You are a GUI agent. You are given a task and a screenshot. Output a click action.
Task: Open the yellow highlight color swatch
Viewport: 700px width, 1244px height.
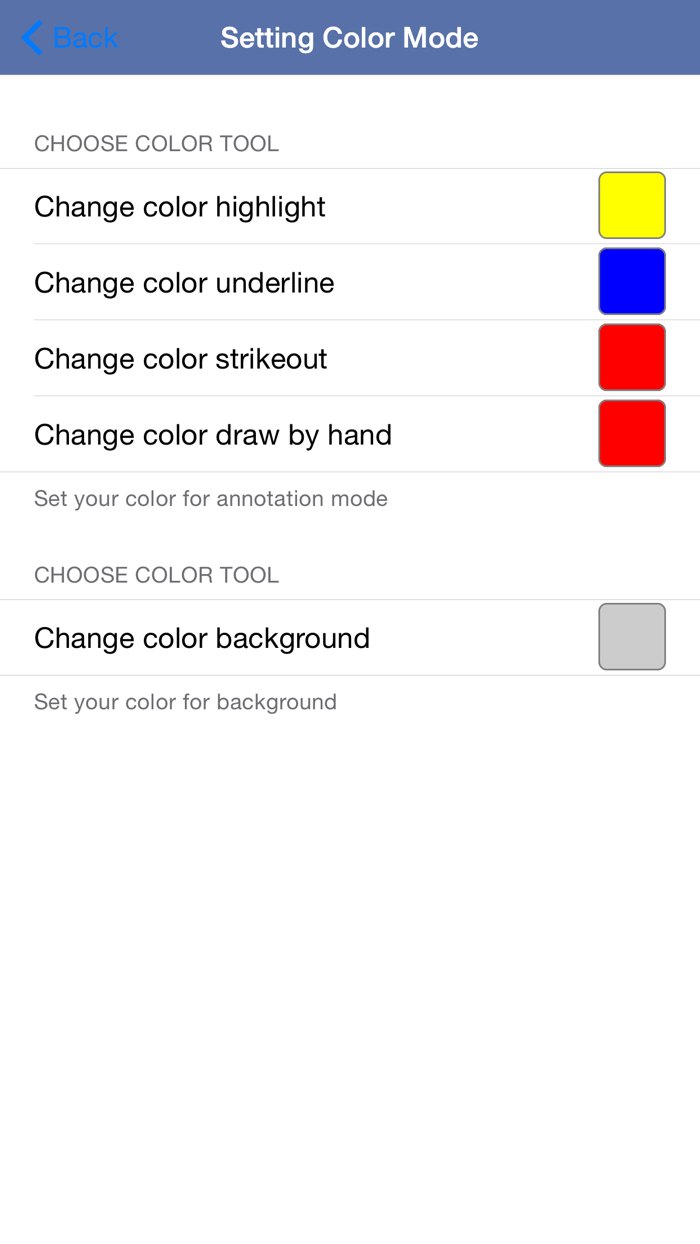632,205
